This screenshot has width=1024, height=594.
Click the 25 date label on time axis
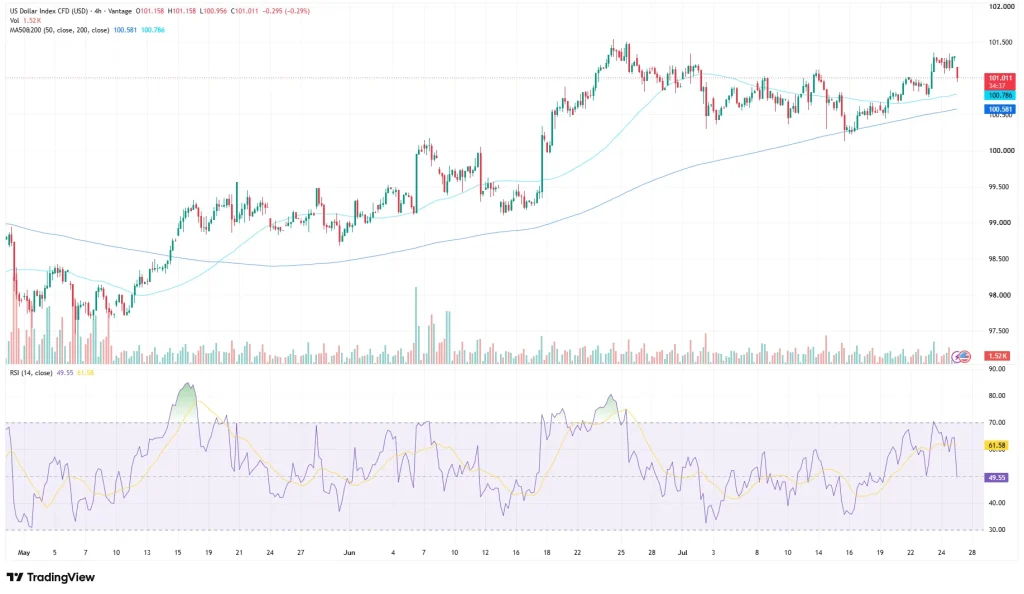[x=621, y=552]
